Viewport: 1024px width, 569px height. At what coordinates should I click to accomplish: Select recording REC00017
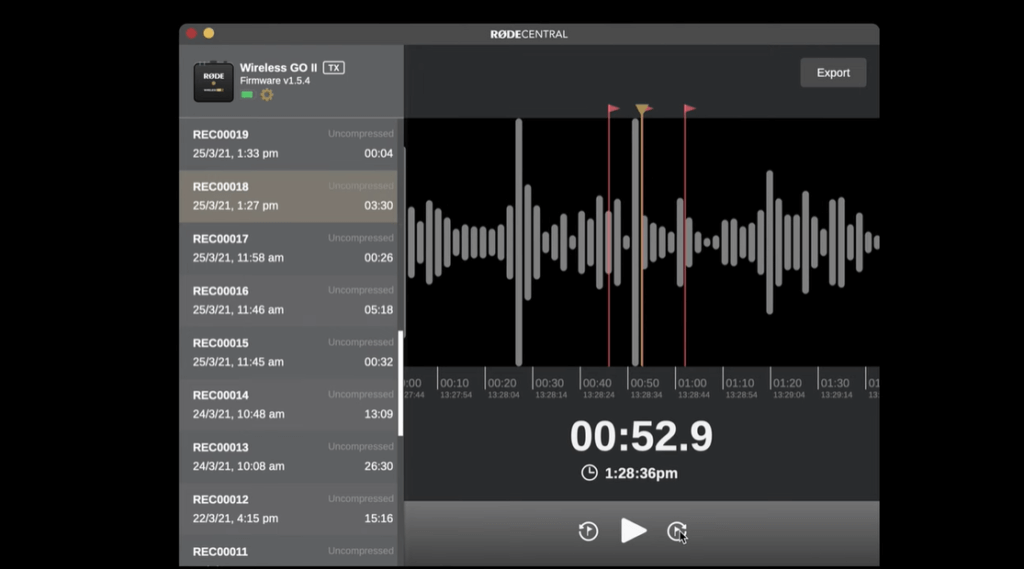(289, 248)
